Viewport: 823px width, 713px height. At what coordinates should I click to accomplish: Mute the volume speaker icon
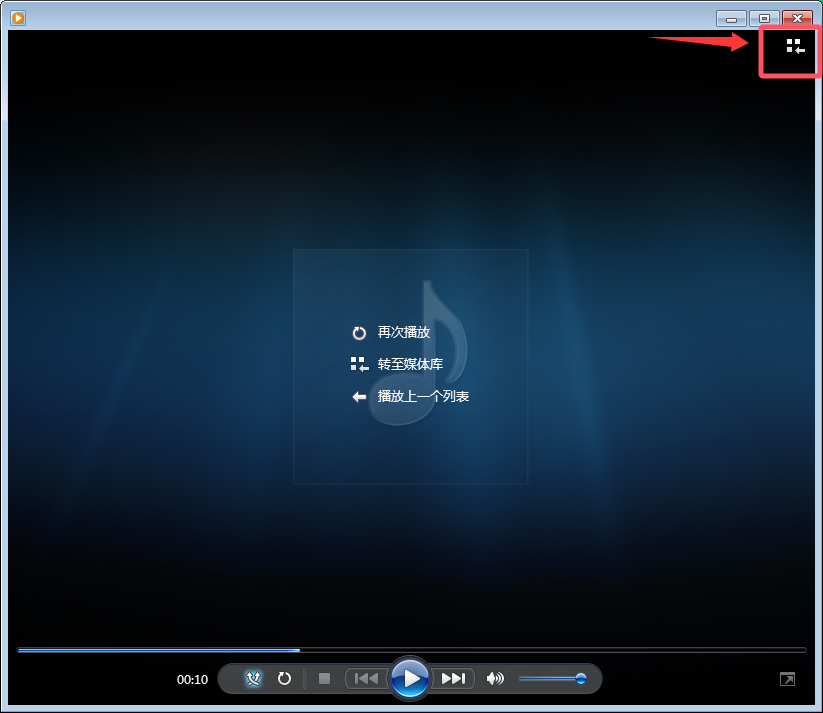point(494,679)
